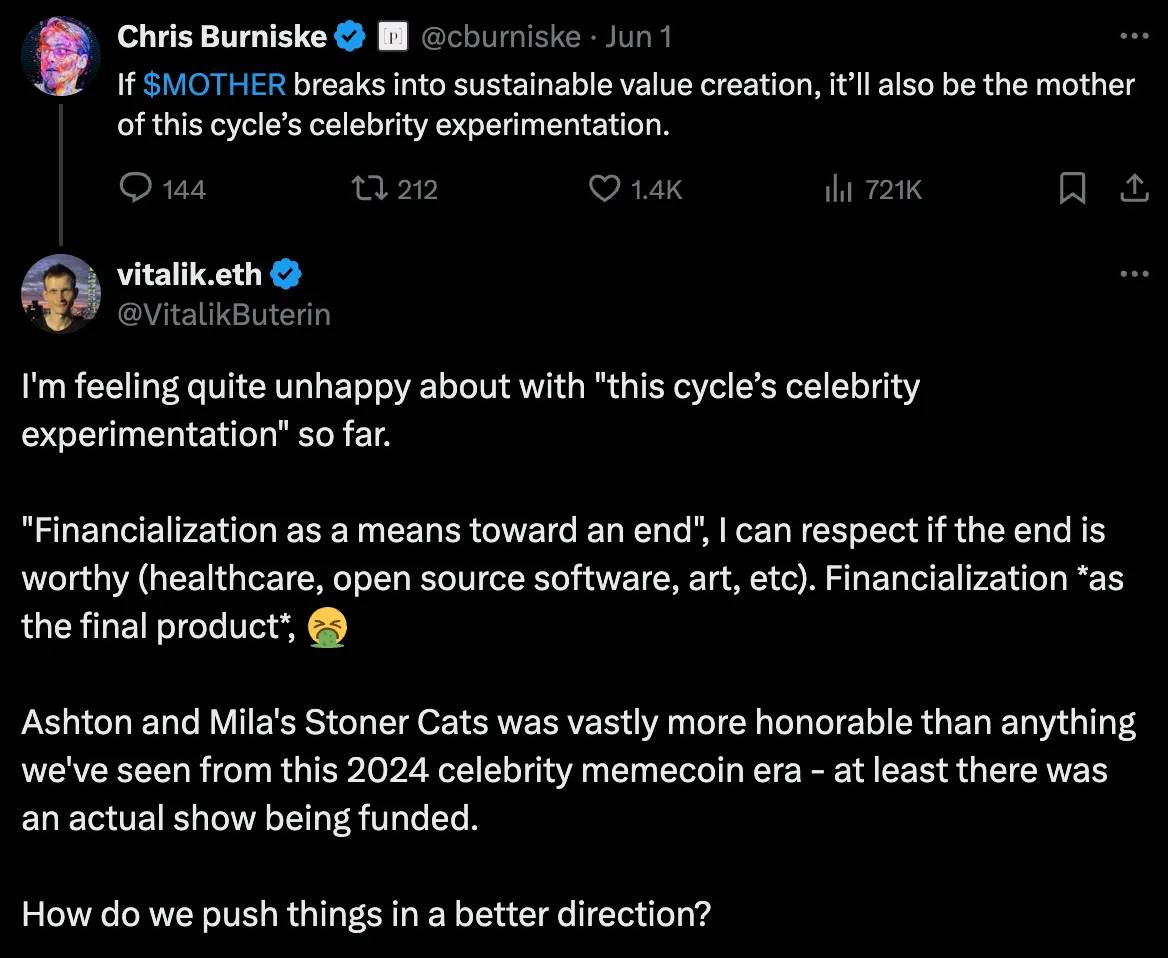1168x958 pixels.
Task: Open more options on Chris Burniske's tweet
Action: pos(1134,37)
